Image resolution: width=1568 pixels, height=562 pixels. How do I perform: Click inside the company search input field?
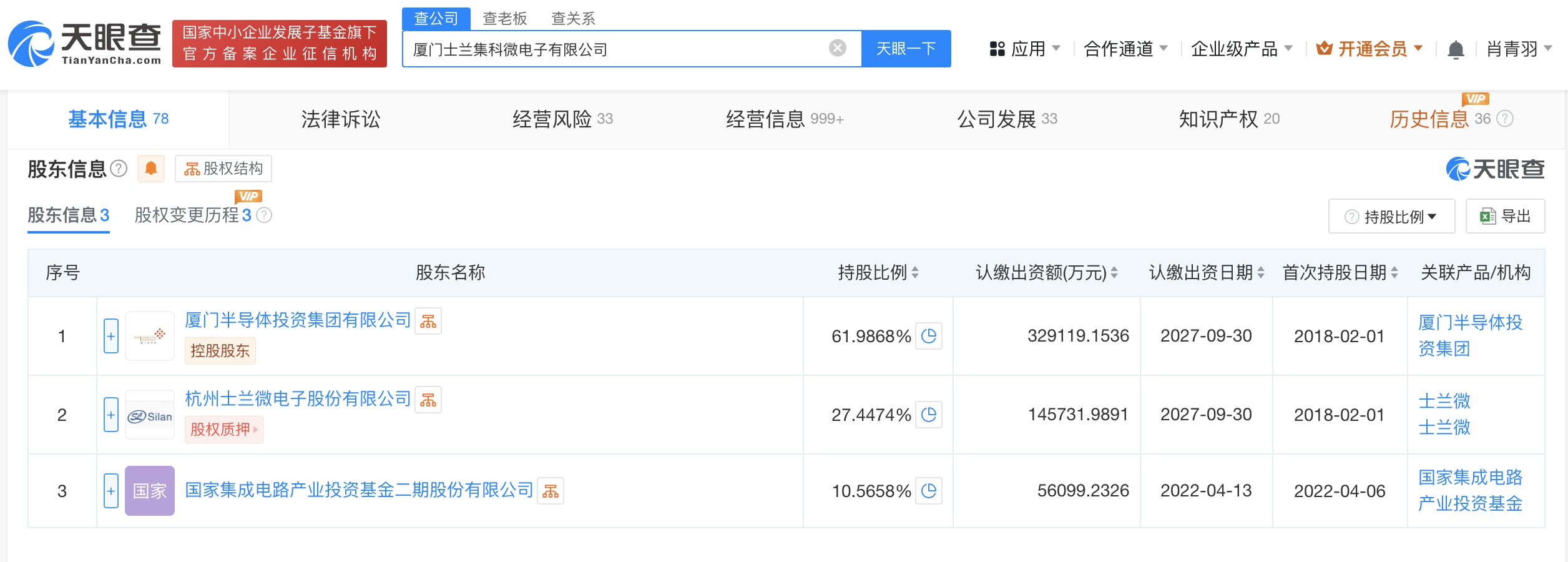[624, 48]
